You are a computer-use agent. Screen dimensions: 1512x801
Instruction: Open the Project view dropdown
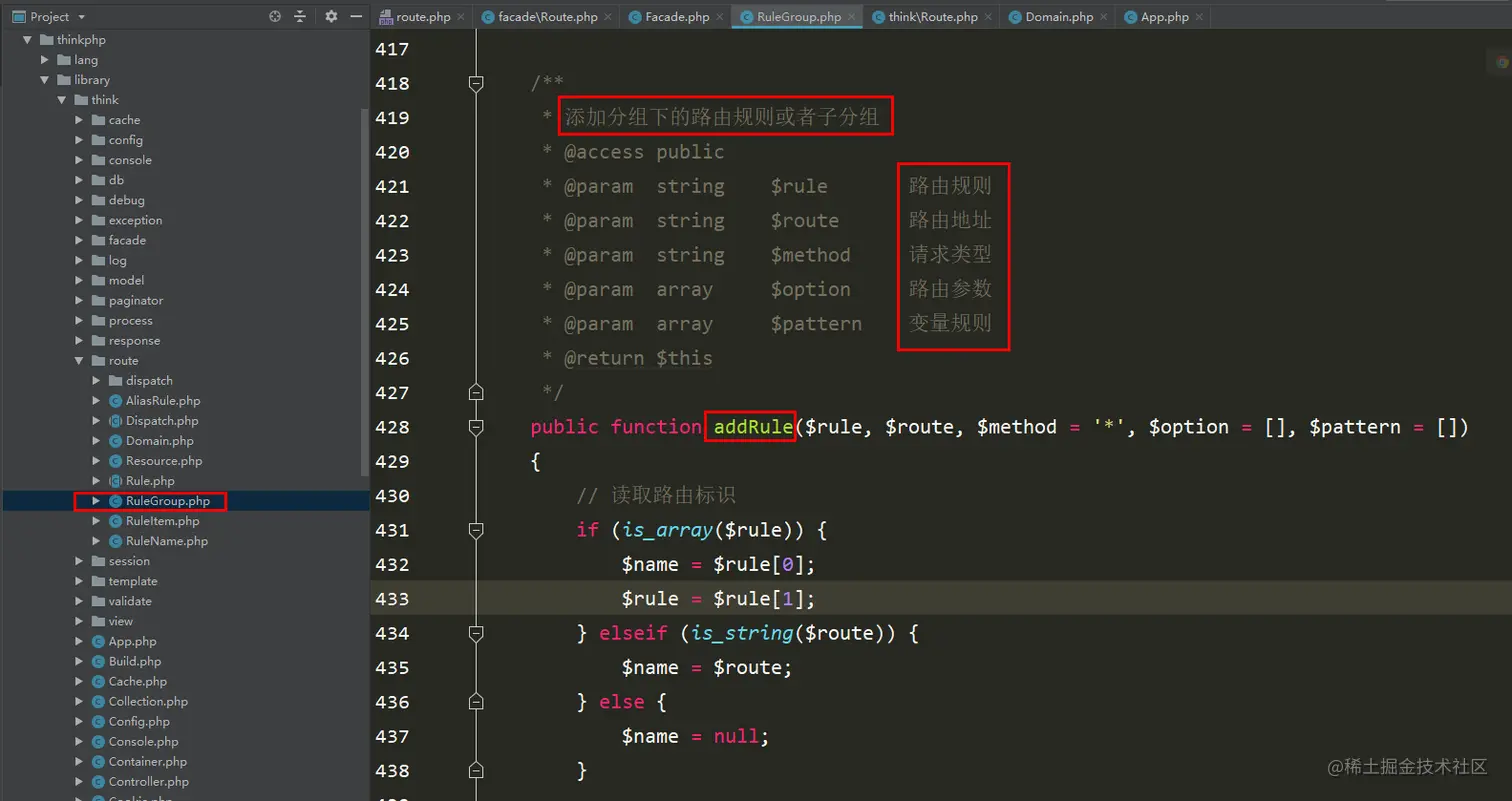(x=81, y=17)
